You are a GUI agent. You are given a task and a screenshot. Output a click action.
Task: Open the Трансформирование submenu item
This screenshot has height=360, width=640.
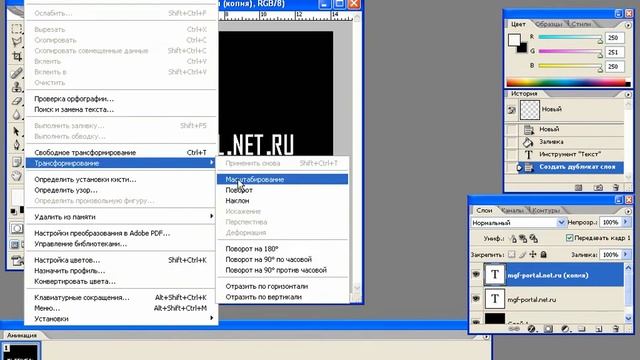click(121, 163)
